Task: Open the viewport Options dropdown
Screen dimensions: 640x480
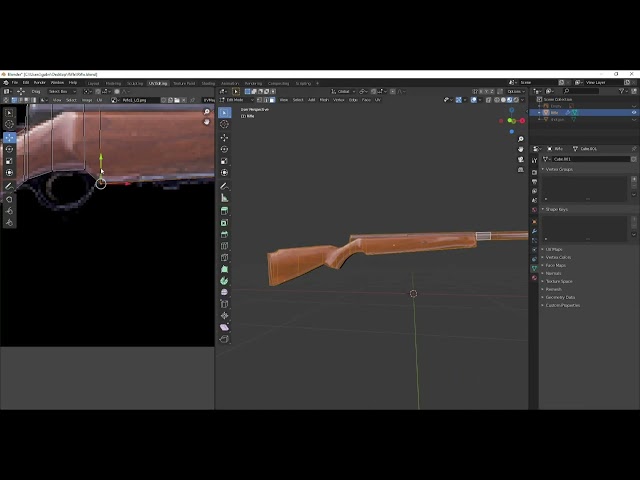Action: coord(516,91)
